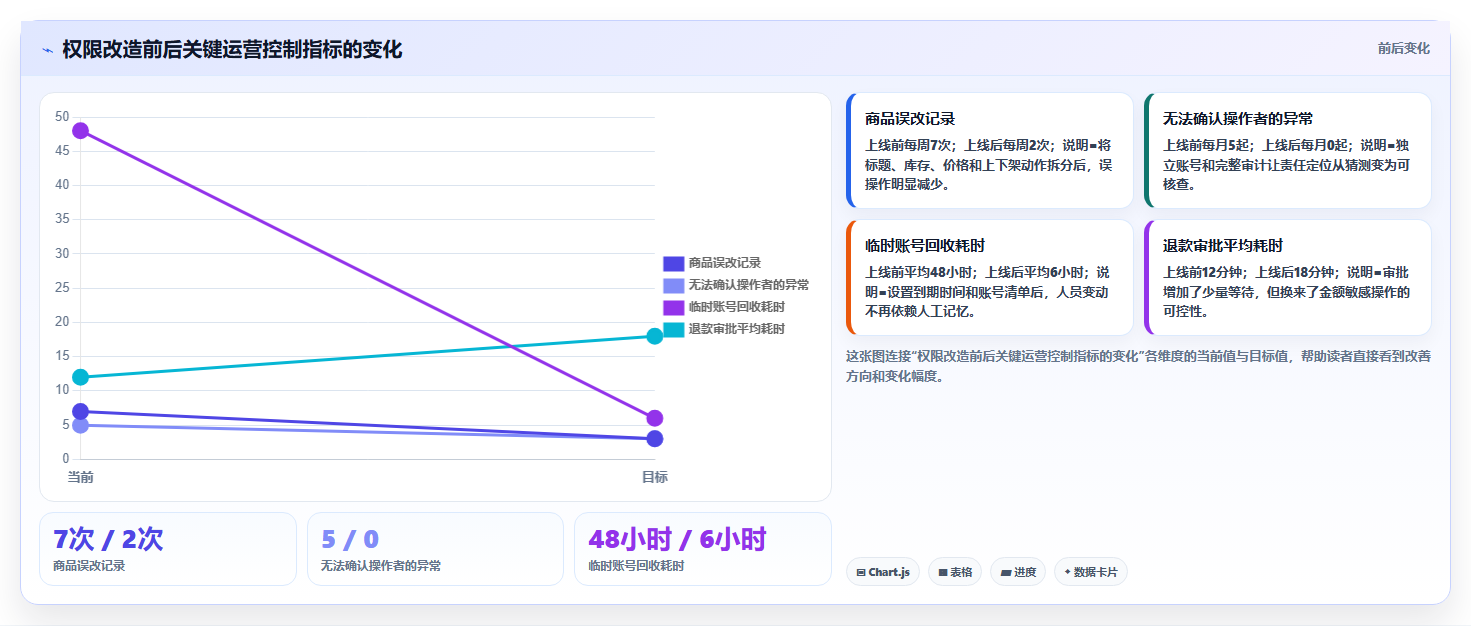Toggle 临时账号回收耗时 legend color swatch

(673, 307)
